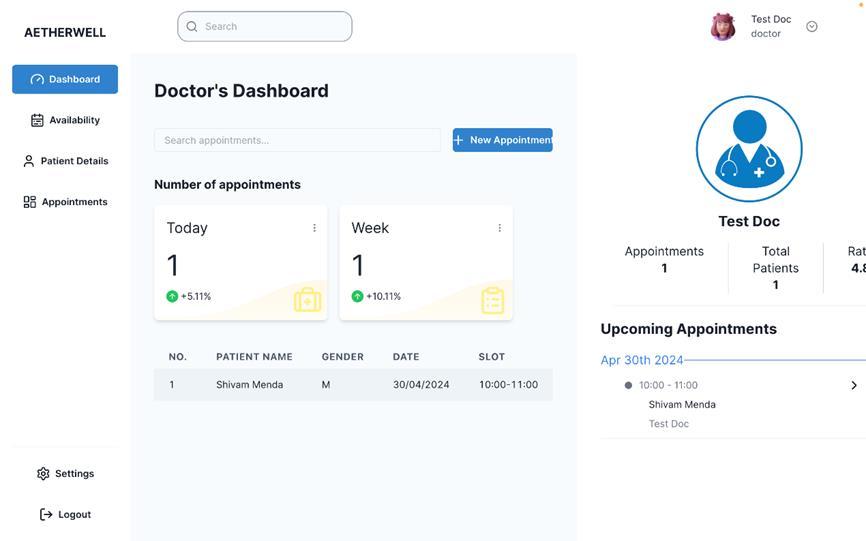Image resolution: width=866 pixels, height=541 pixels.
Task: Select the Shivam Menda appointment row
Action: click(352, 385)
